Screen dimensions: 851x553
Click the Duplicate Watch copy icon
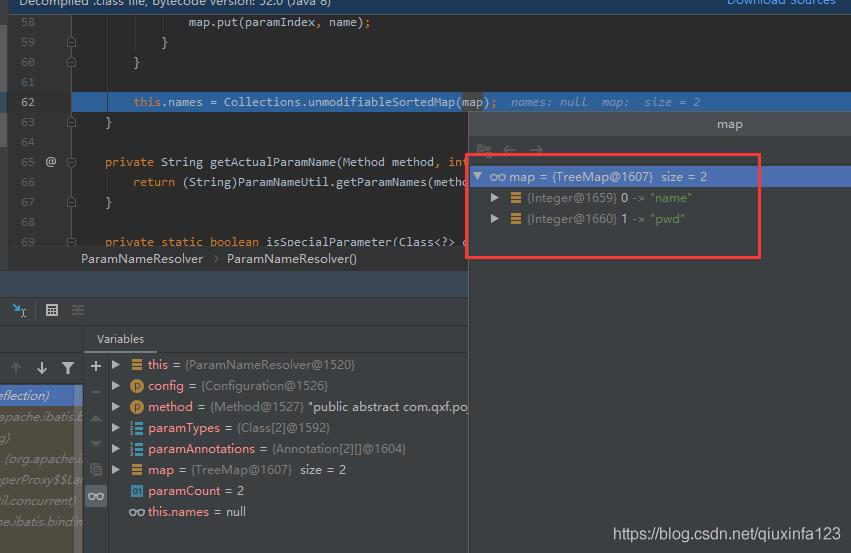[96, 469]
